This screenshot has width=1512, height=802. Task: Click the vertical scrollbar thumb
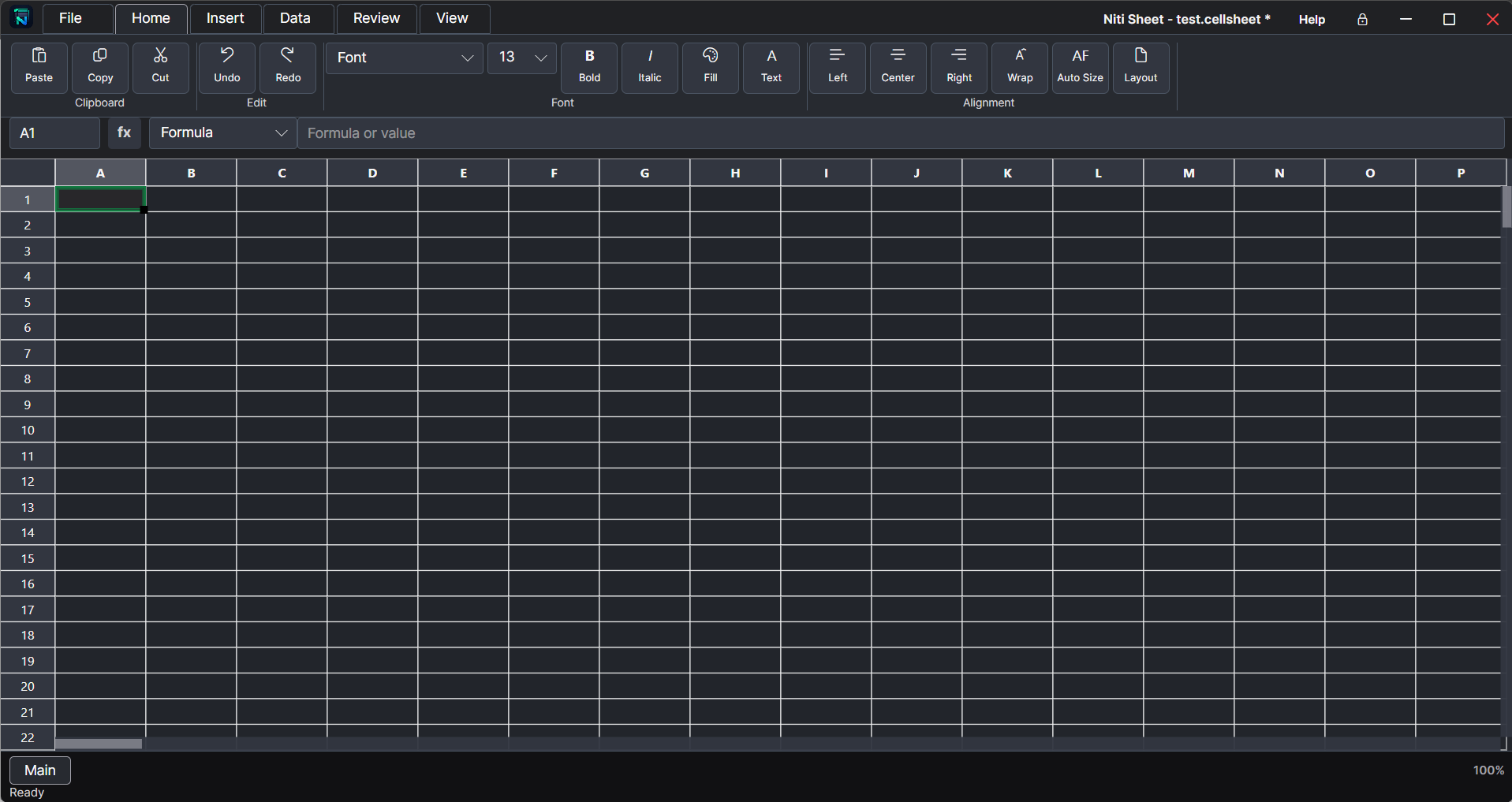[x=1506, y=207]
